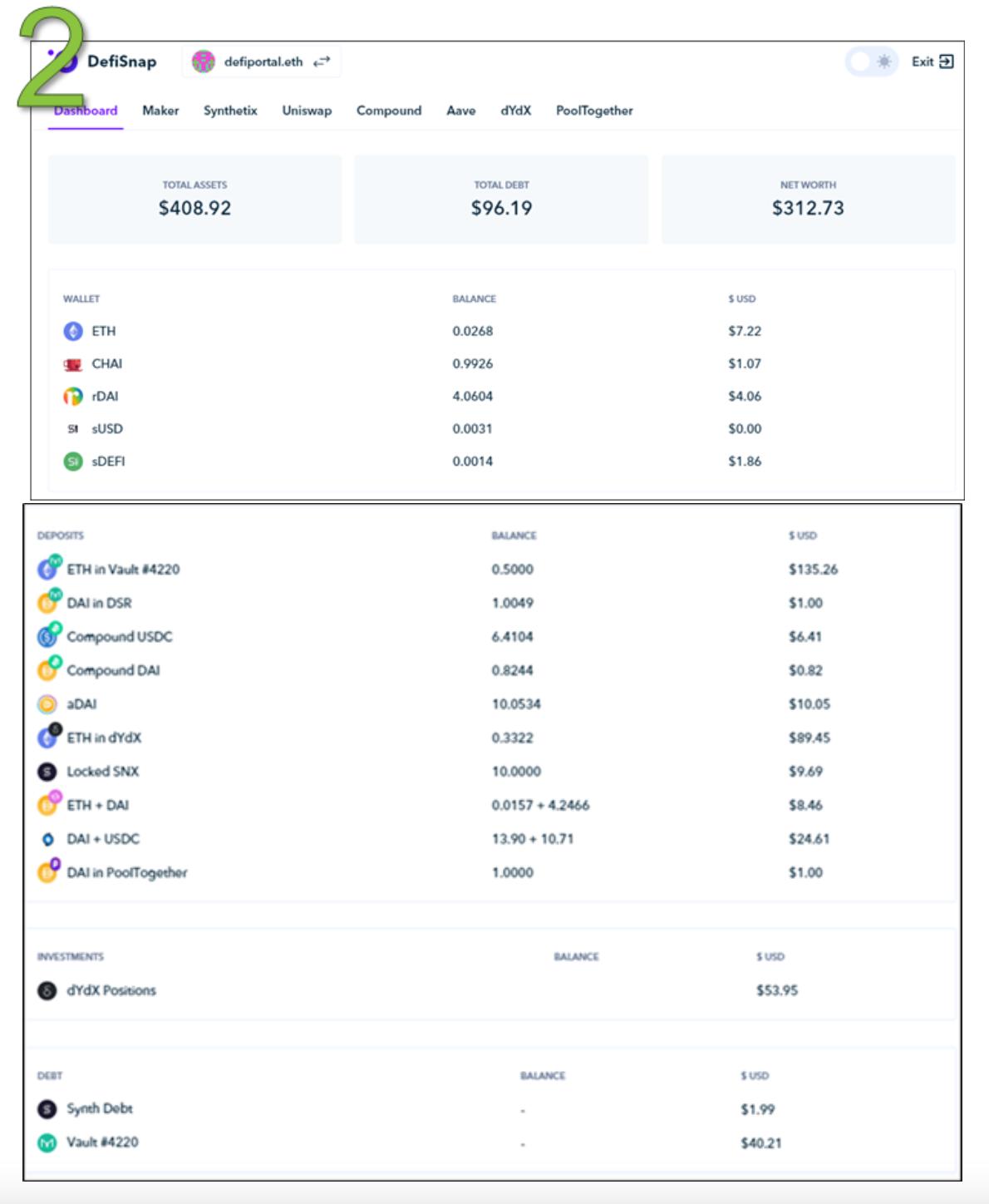Go to the Aave tab
Image resolution: width=989 pixels, height=1204 pixels.
460,111
